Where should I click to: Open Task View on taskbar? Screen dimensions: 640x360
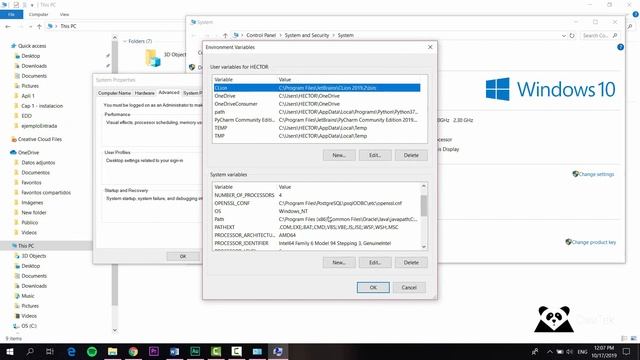(50, 351)
